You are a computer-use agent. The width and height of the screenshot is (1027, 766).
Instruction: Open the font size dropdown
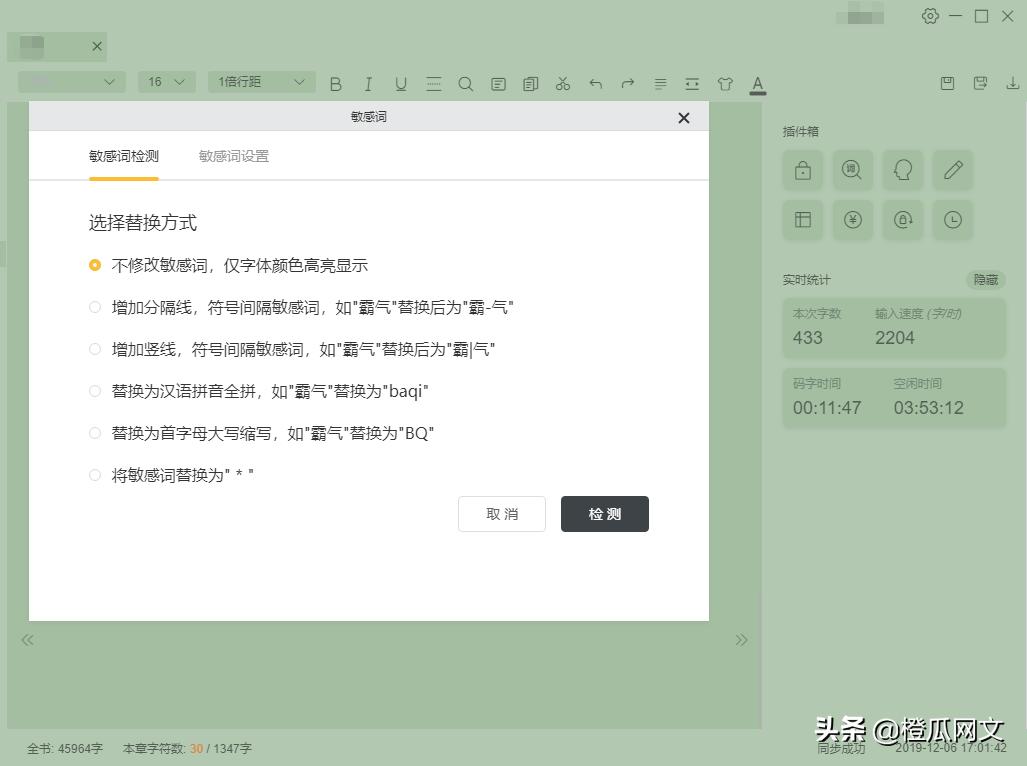pos(166,82)
